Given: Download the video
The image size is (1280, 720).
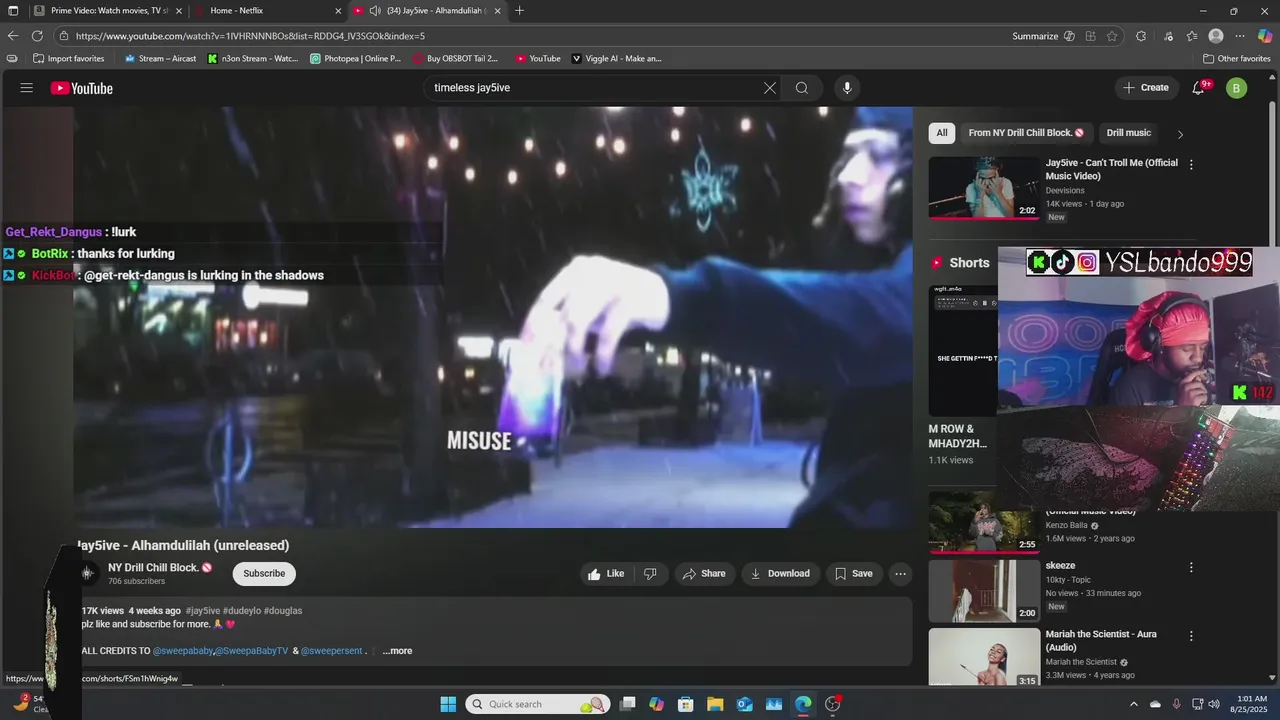Looking at the screenshot, I should click(780, 574).
